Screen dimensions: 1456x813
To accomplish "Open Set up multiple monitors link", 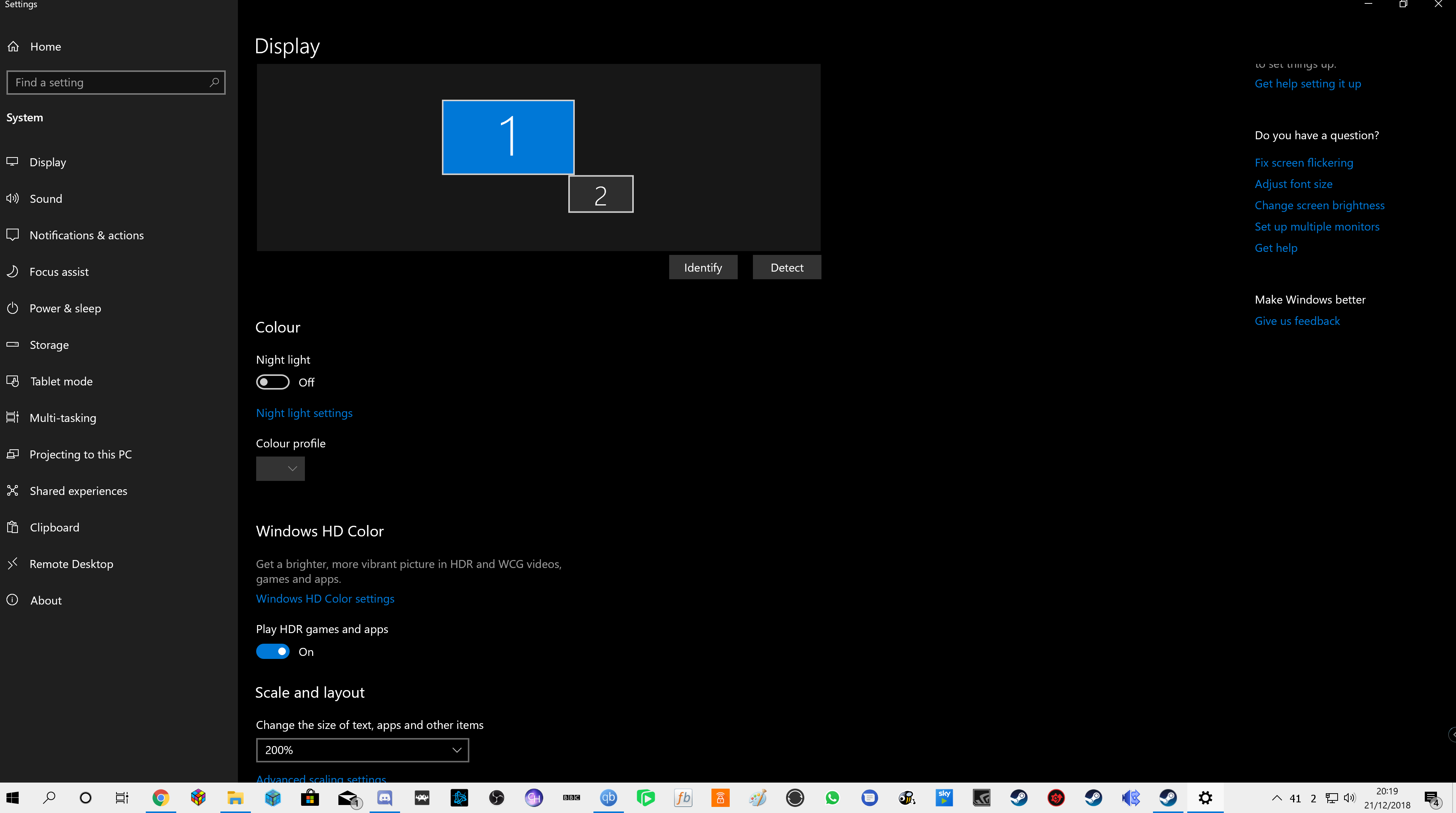I will click(x=1317, y=227).
